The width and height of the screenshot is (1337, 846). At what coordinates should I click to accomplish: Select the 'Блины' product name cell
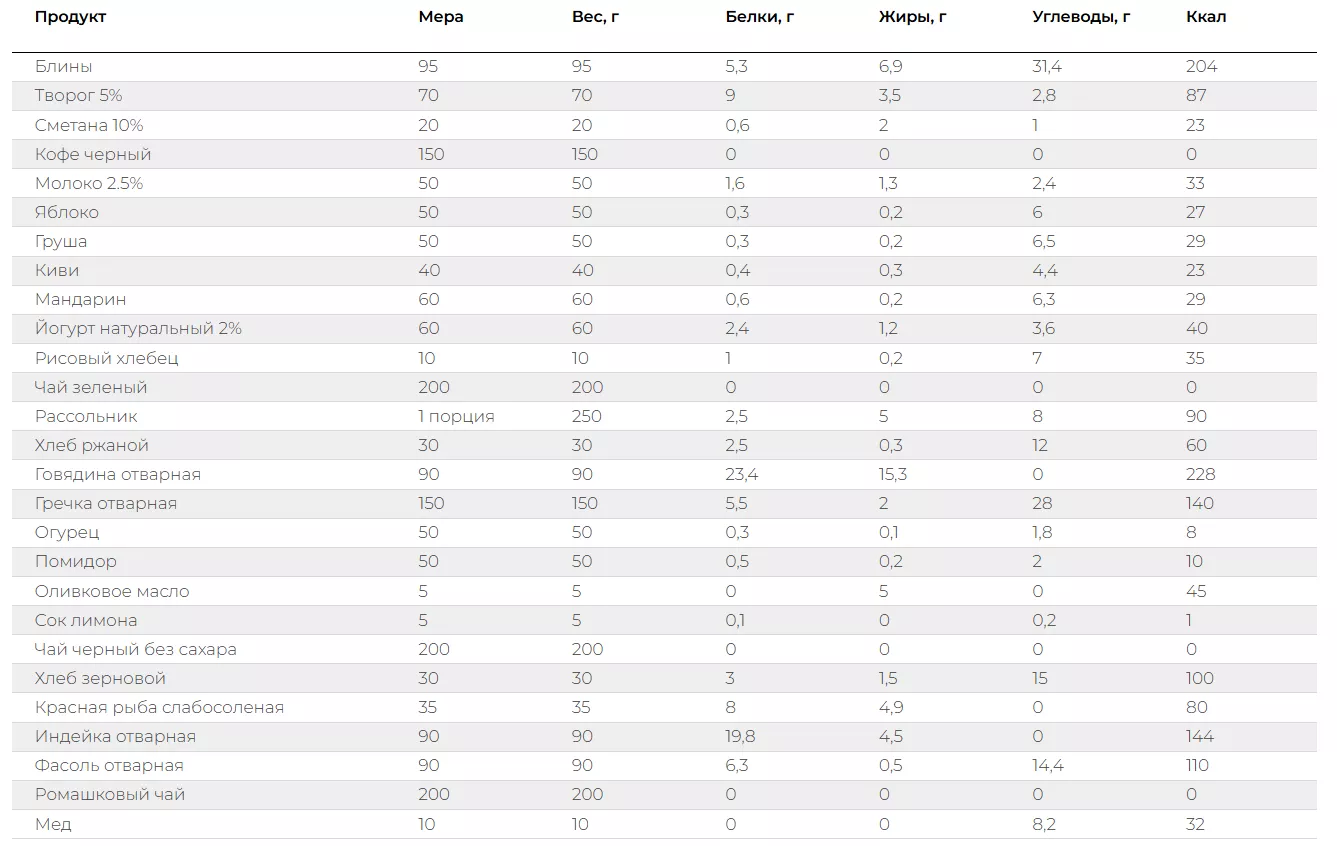click(x=64, y=66)
